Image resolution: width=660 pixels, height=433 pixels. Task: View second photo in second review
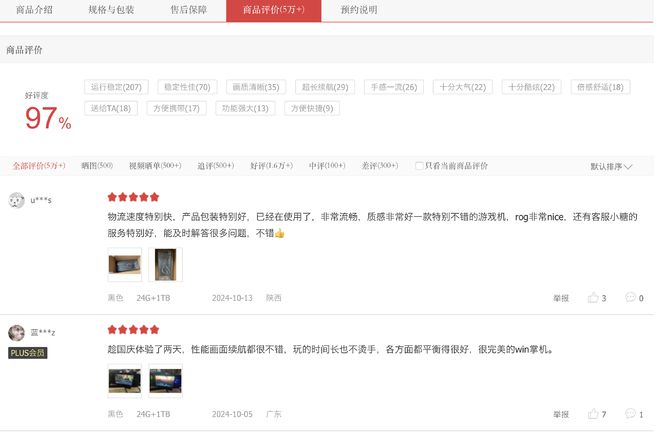point(165,381)
